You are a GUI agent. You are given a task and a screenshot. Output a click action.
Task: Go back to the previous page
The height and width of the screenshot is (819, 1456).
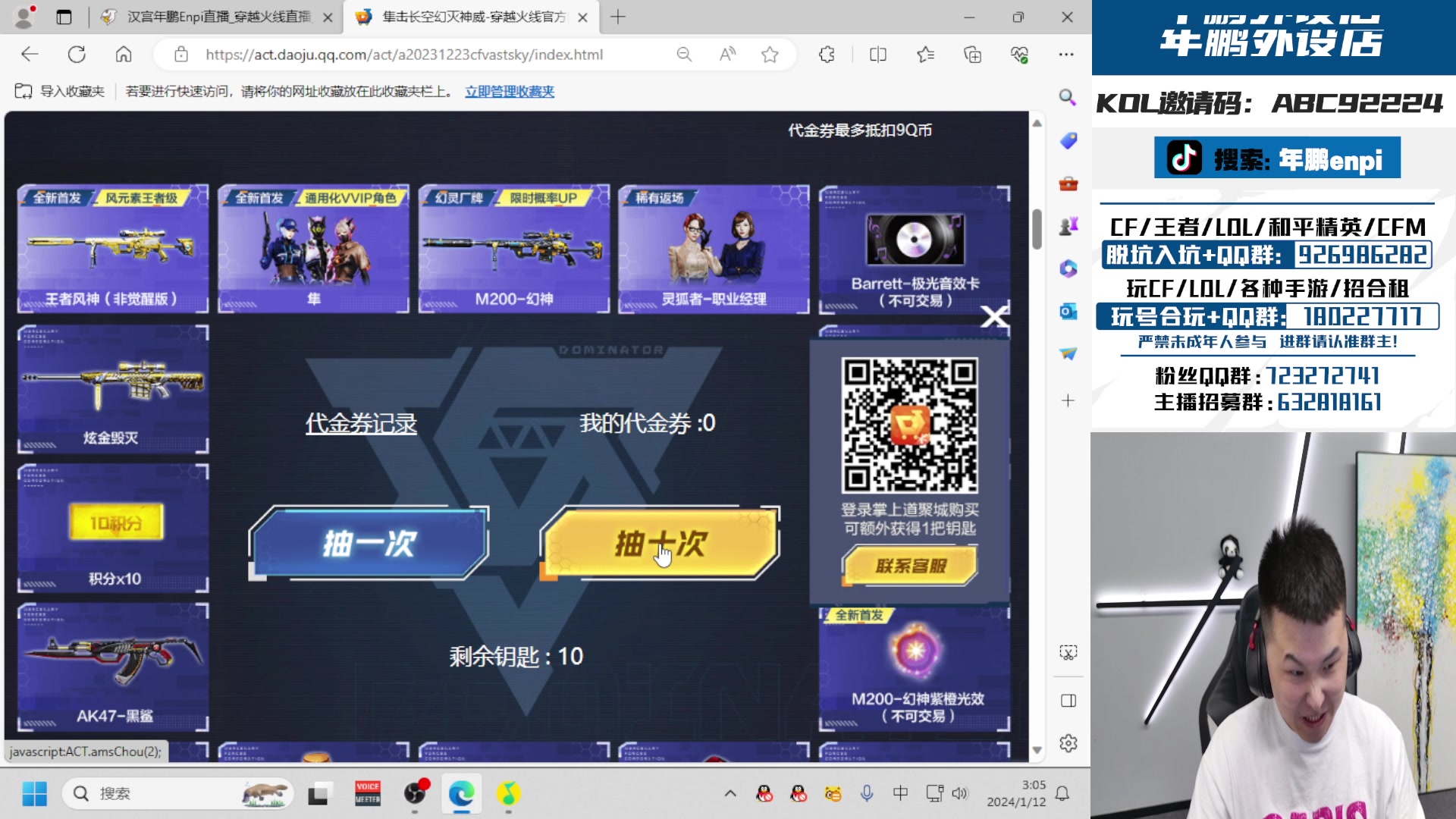[x=30, y=55]
